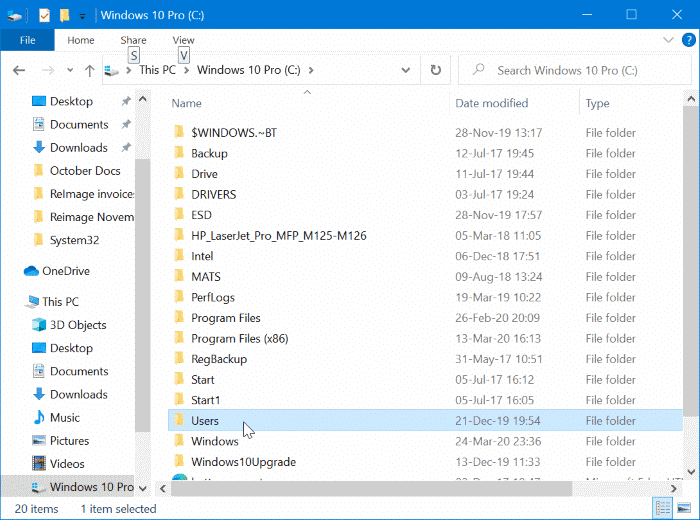This screenshot has width=700, height=520.
Task: Switch to Details view layout icon
Action: pyautogui.click(x=663, y=508)
